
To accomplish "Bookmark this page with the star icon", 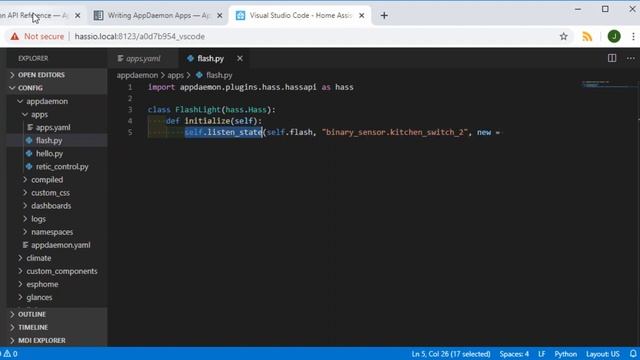I will click(564, 36).
